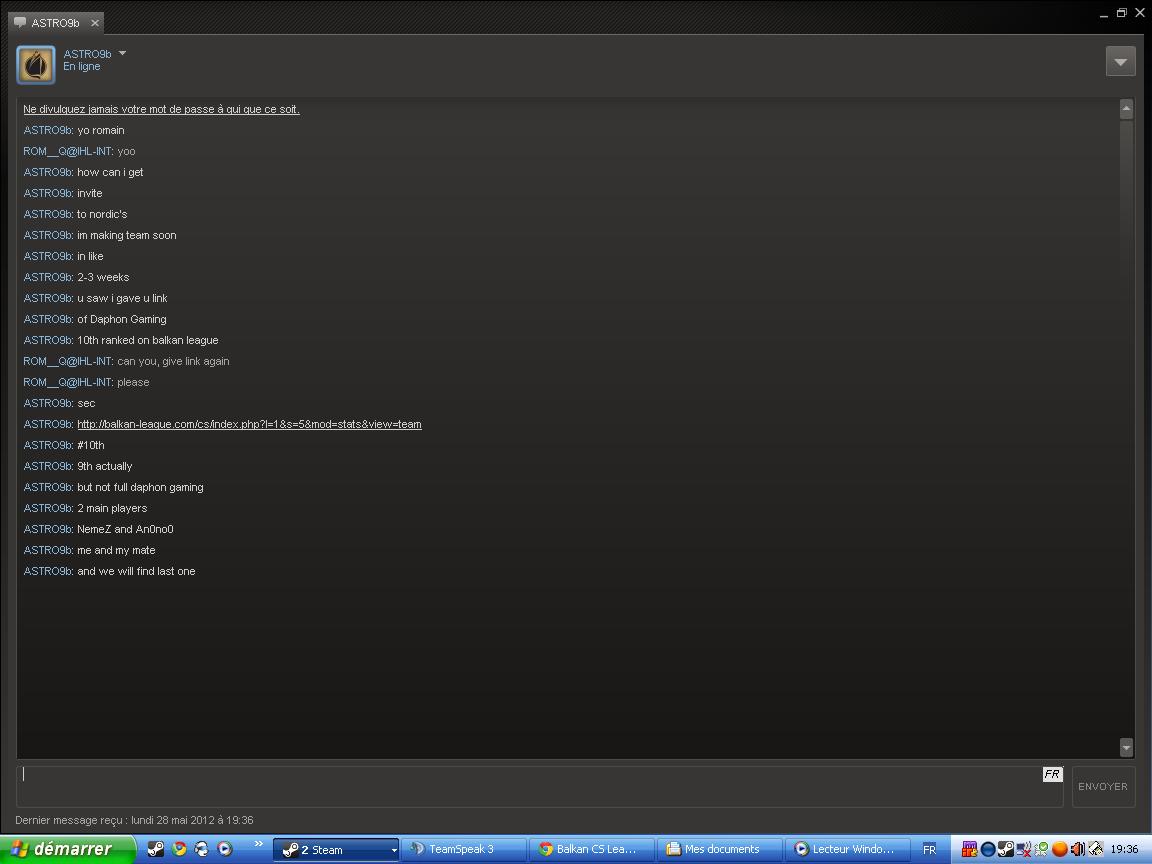
Task: Click the chat scrollbar down arrow
Action: (1126, 747)
